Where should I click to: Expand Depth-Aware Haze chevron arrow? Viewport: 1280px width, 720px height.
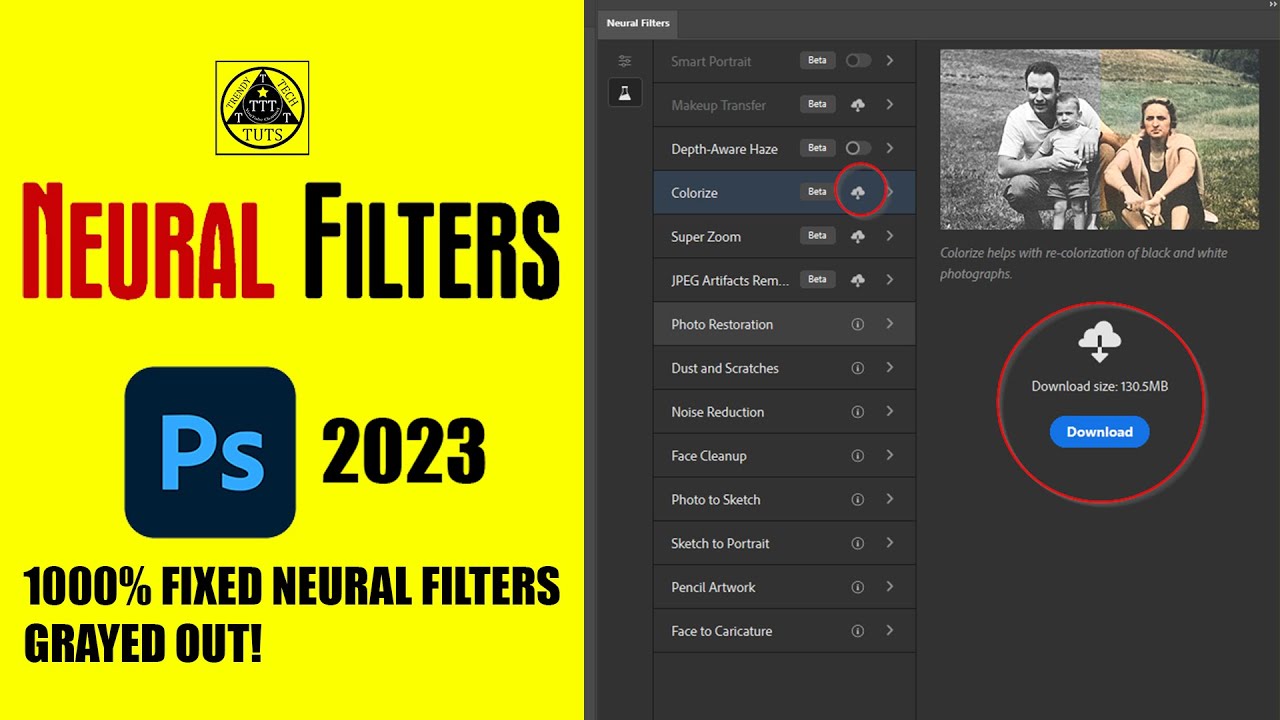coord(889,148)
